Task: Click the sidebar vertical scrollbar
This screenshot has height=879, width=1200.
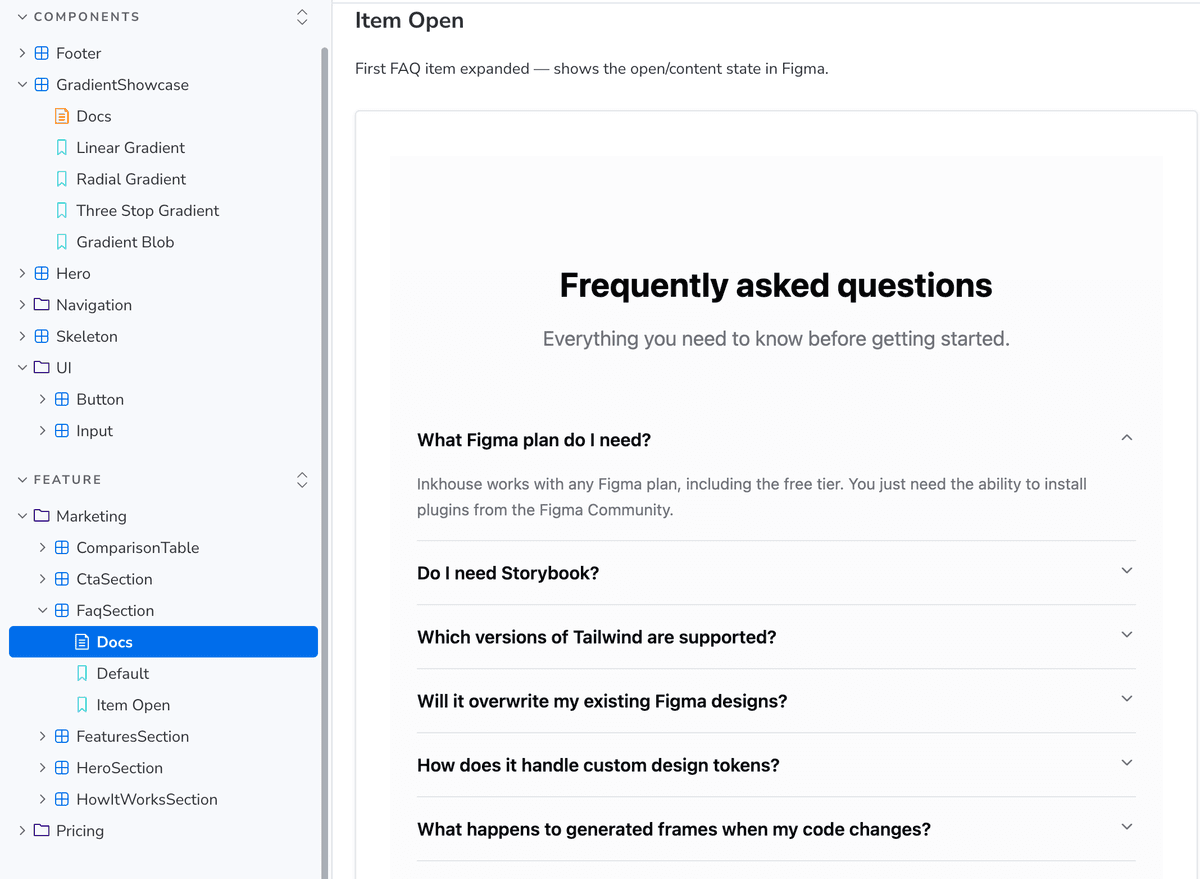Action: pos(323,400)
